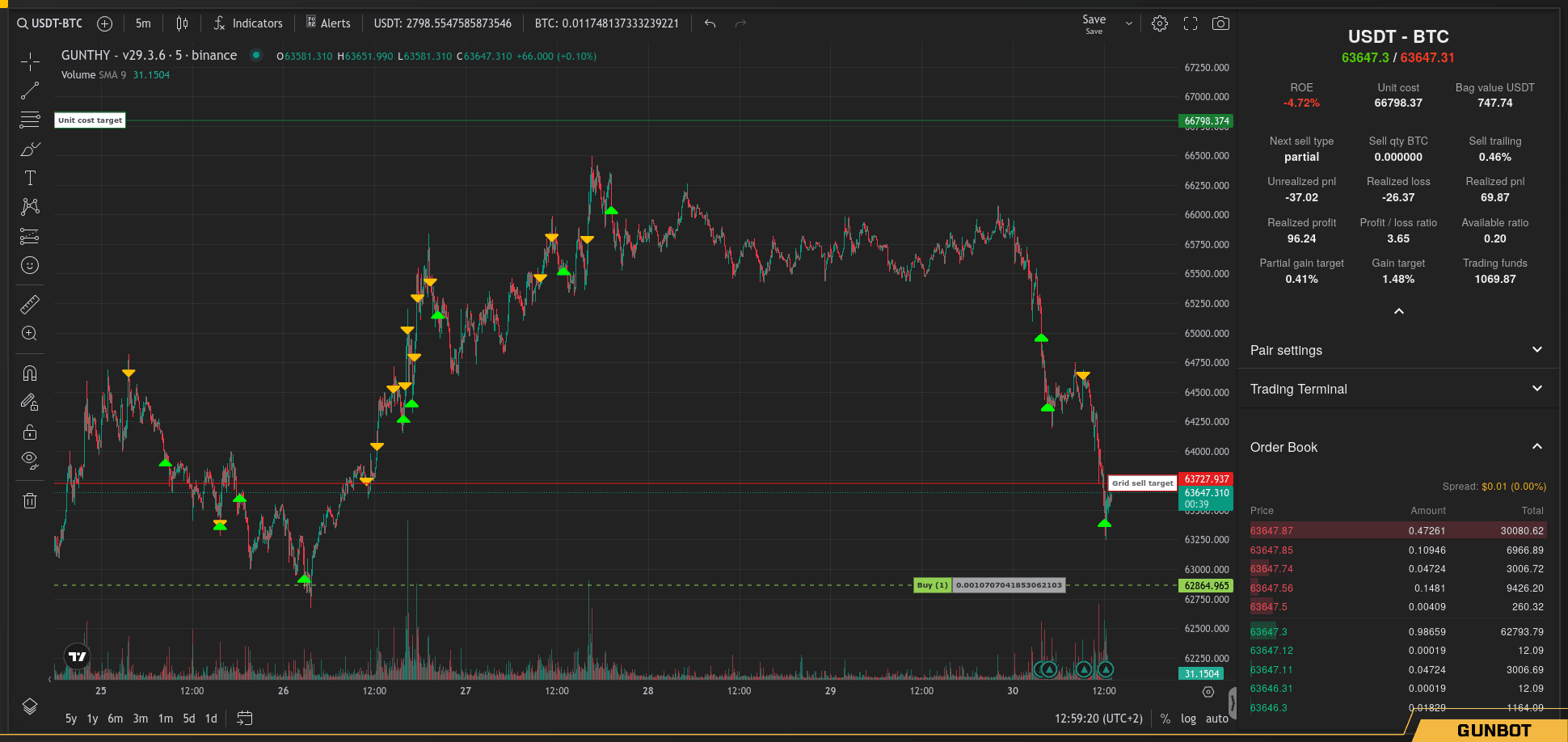This screenshot has height=742, width=1568.
Task: Activate the zoom in tool
Action: point(30,334)
